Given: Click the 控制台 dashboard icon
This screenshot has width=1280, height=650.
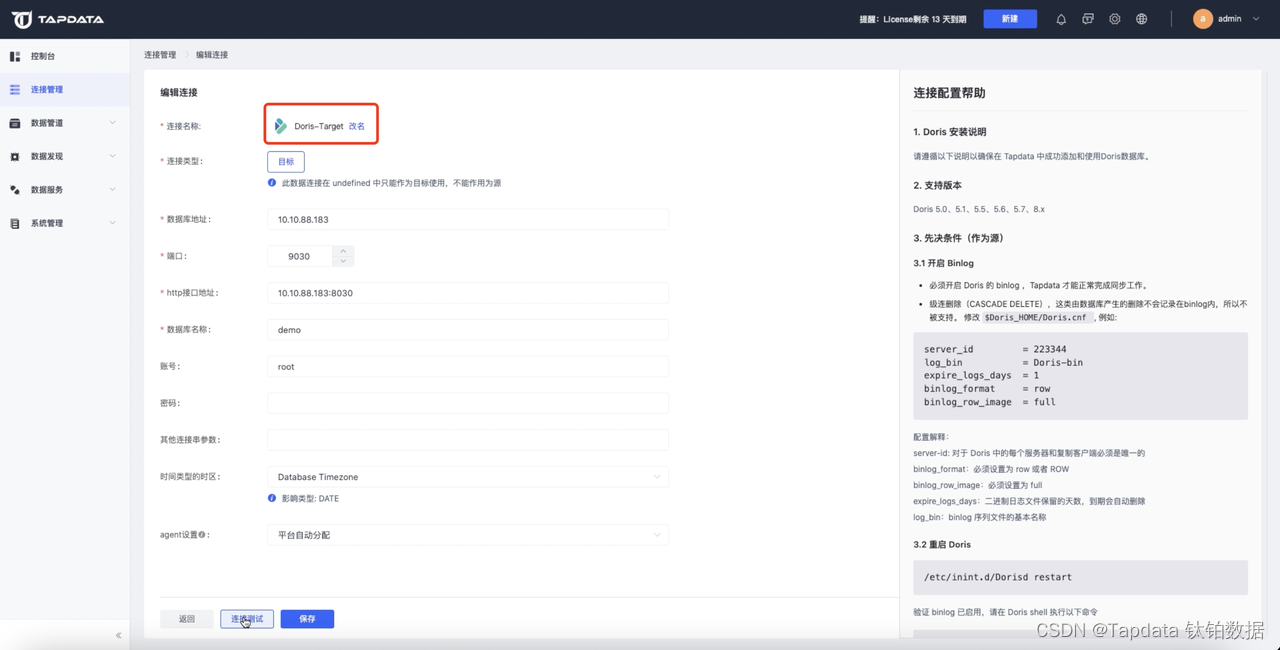Looking at the screenshot, I should point(15,56).
